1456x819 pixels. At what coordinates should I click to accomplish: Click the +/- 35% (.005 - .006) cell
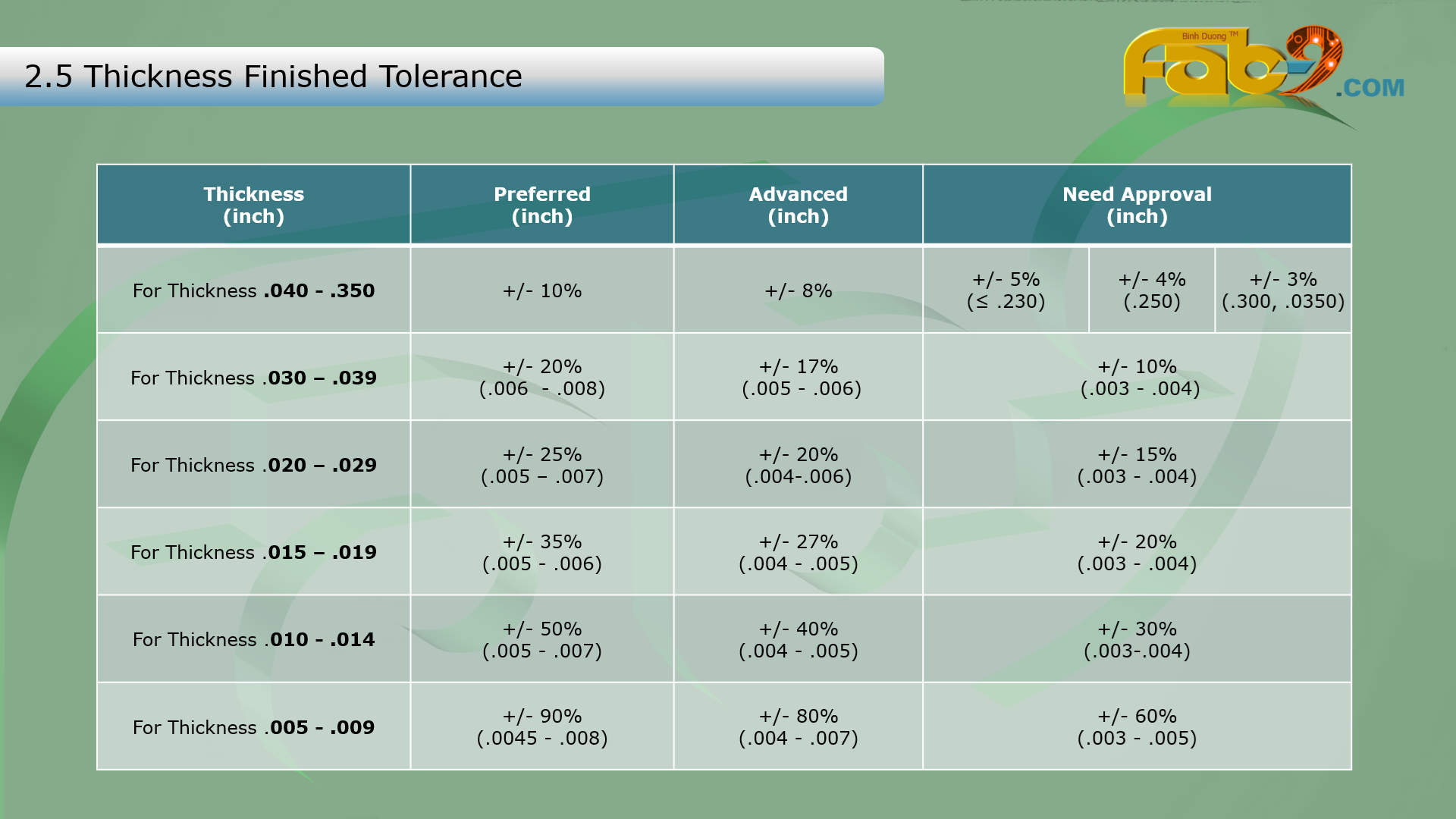tap(541, 552)
